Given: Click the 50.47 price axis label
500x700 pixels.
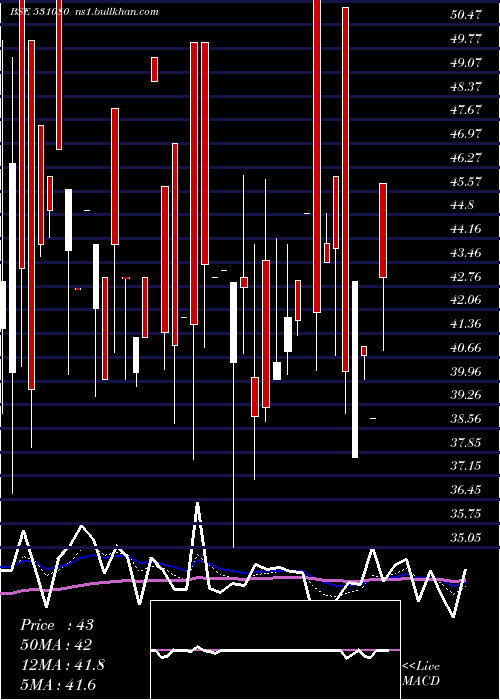Looking at the screenshot, I should pyautogui.click(x=466, y=15).
